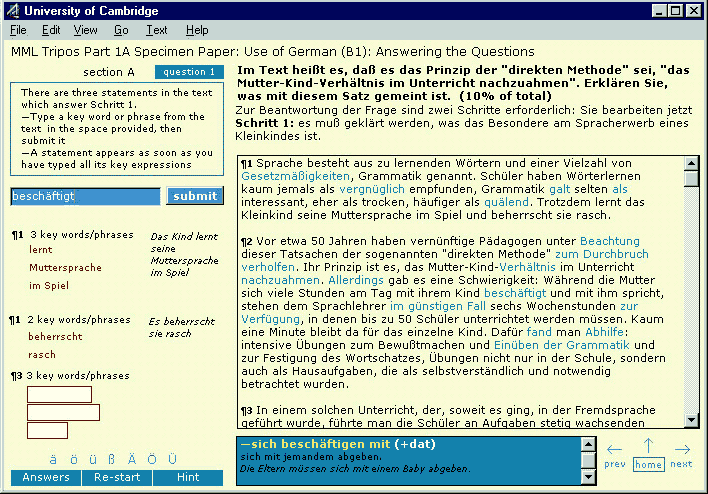Viewport: 708px width, 494px height.
Task: Click the Re-start button
Action: click(117, 477)
